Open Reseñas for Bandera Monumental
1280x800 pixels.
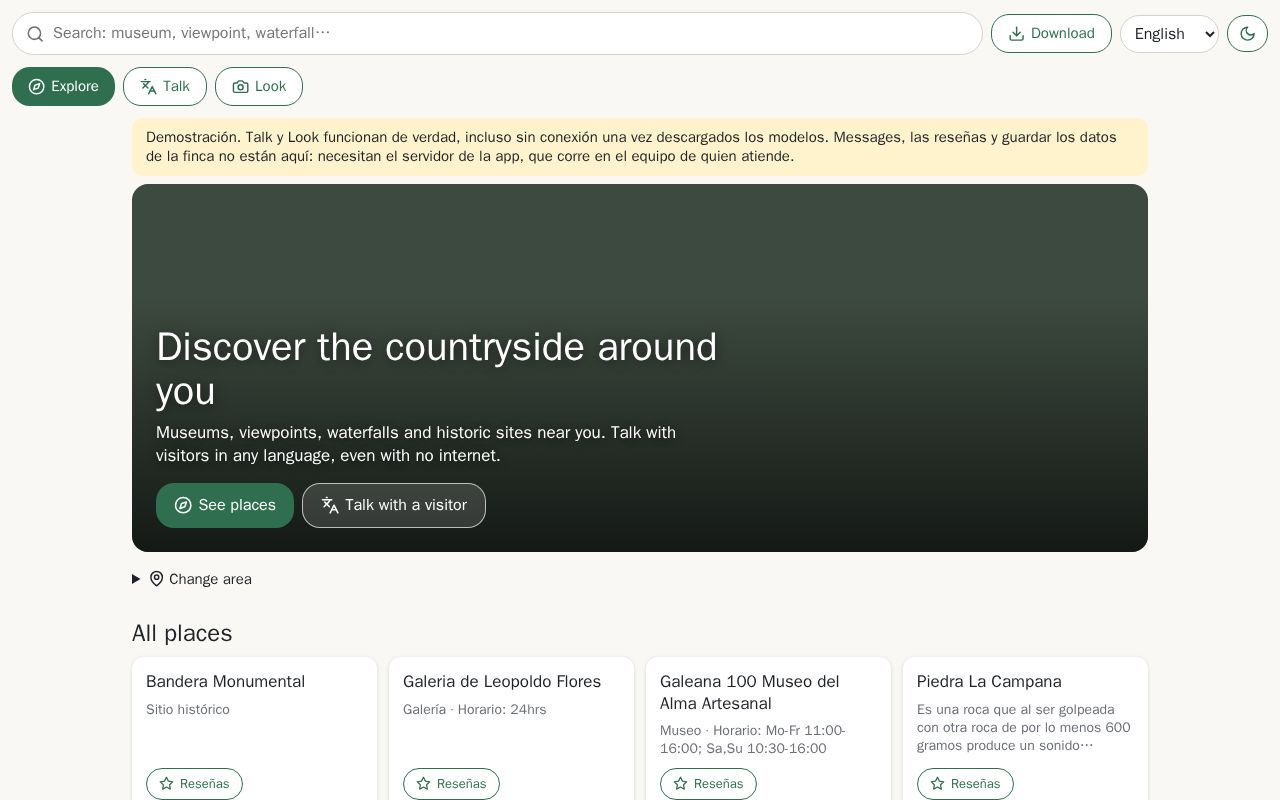coord(194,784)
